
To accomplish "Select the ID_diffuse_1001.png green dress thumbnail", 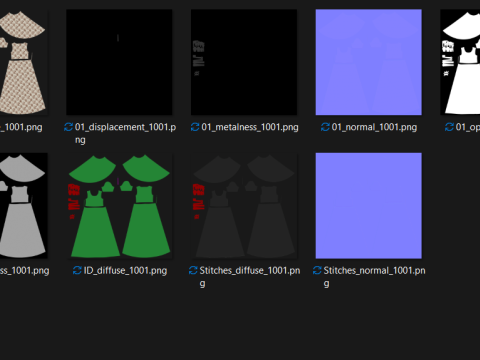I will [119, 206].
